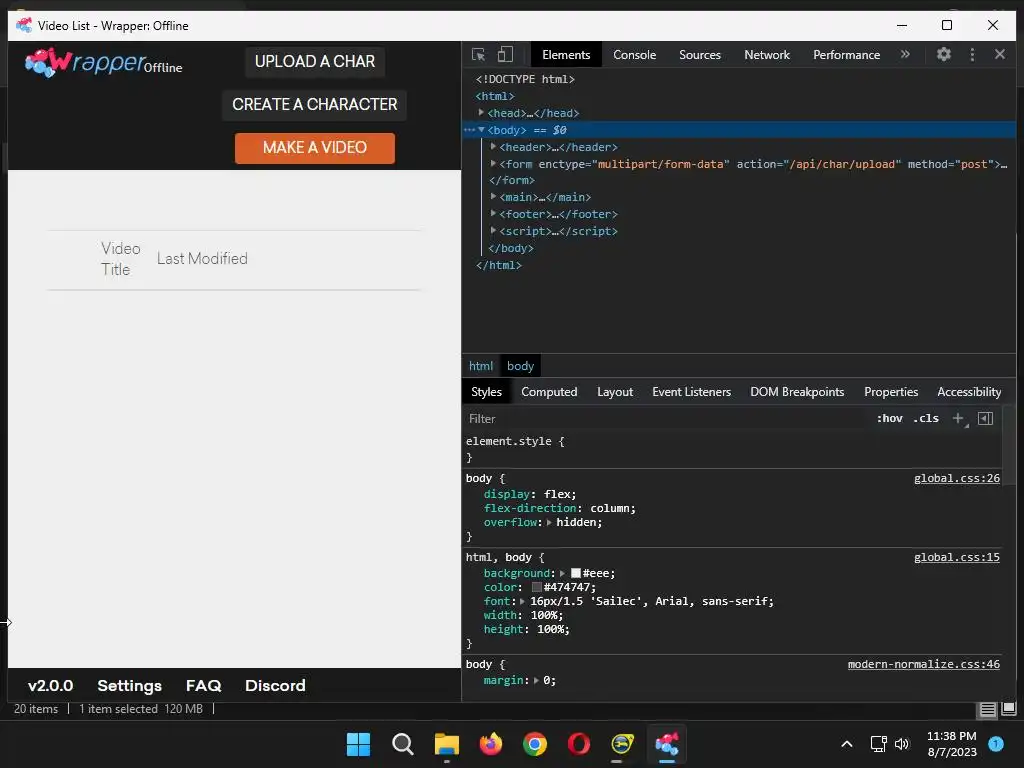
Task: Focus the styles Filter field
Action: coord(666,419)
